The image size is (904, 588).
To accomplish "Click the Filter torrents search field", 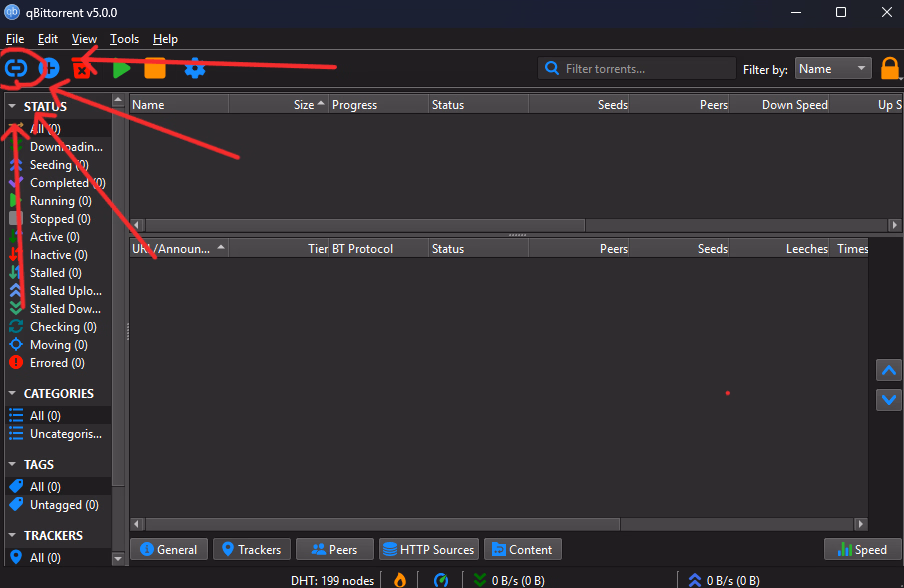I will tap(640, 69).
